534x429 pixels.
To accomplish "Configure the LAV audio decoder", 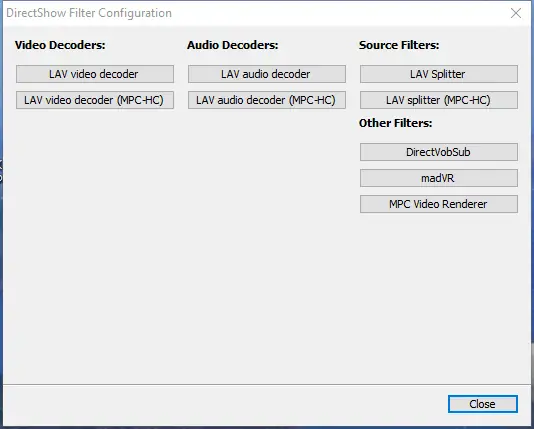I will coord(267,74).
